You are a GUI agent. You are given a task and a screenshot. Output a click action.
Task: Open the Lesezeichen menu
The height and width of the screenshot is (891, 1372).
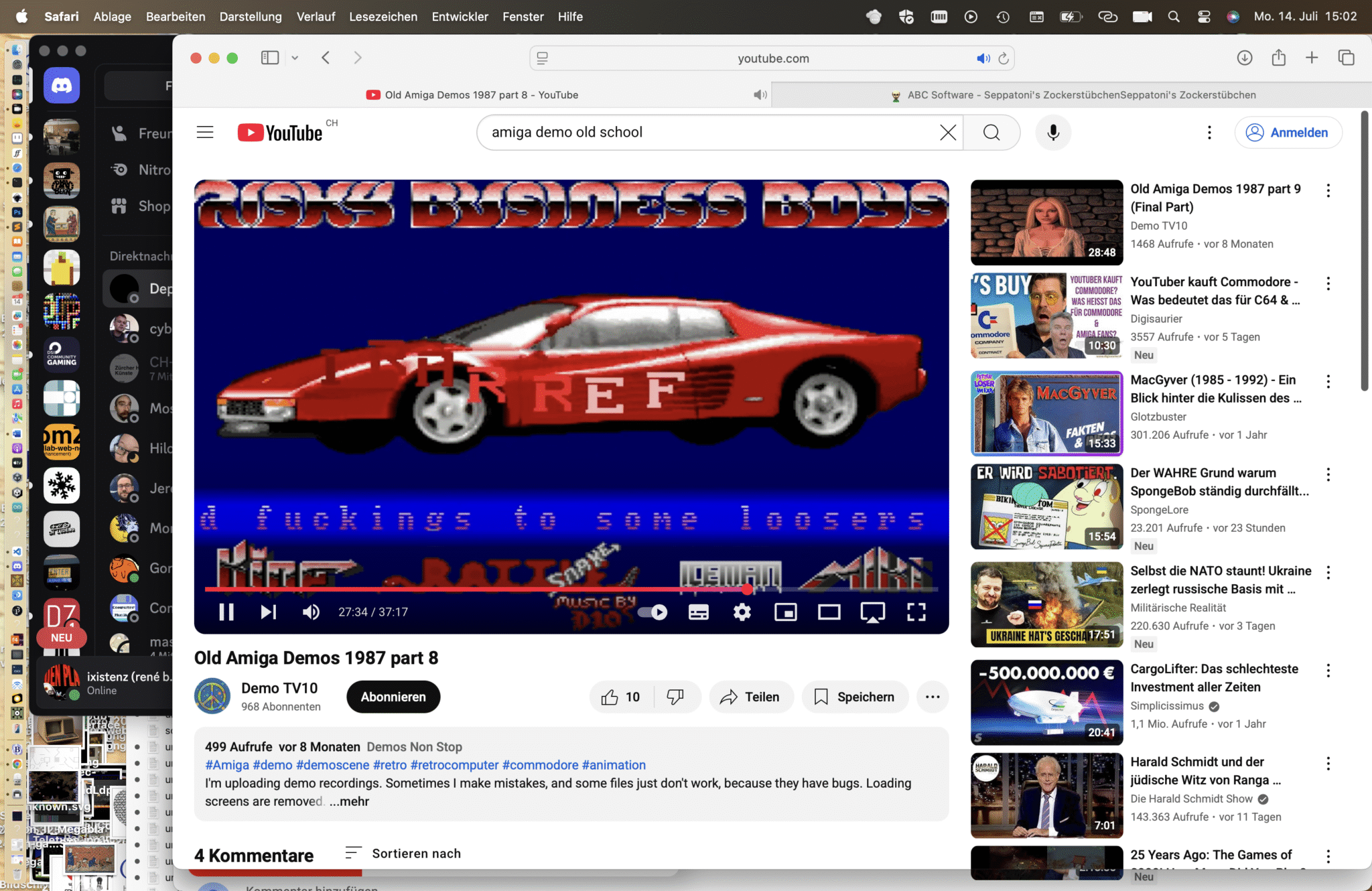(383, 17)
